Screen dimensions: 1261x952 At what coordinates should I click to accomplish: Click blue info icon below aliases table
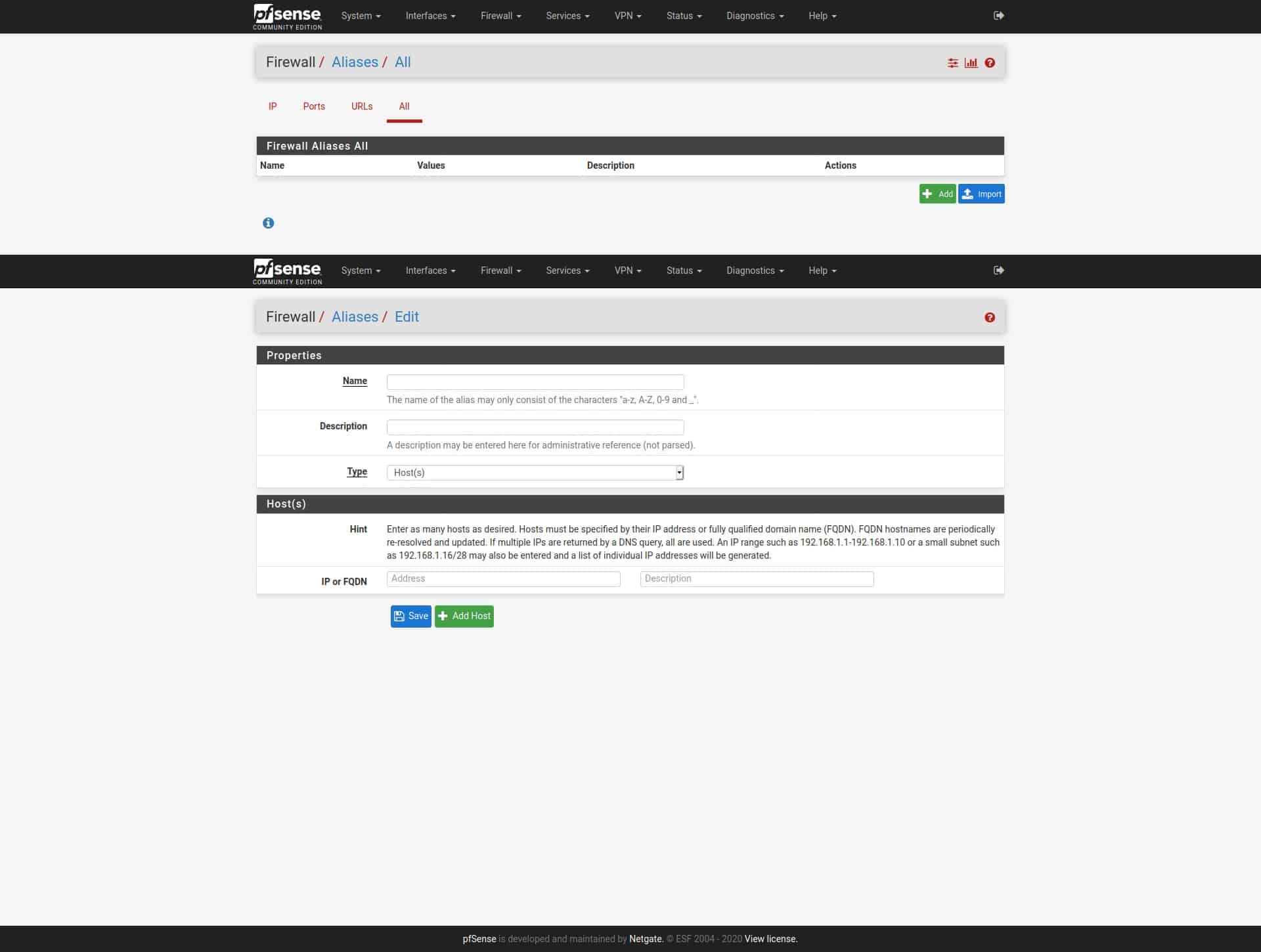[268, 223]
